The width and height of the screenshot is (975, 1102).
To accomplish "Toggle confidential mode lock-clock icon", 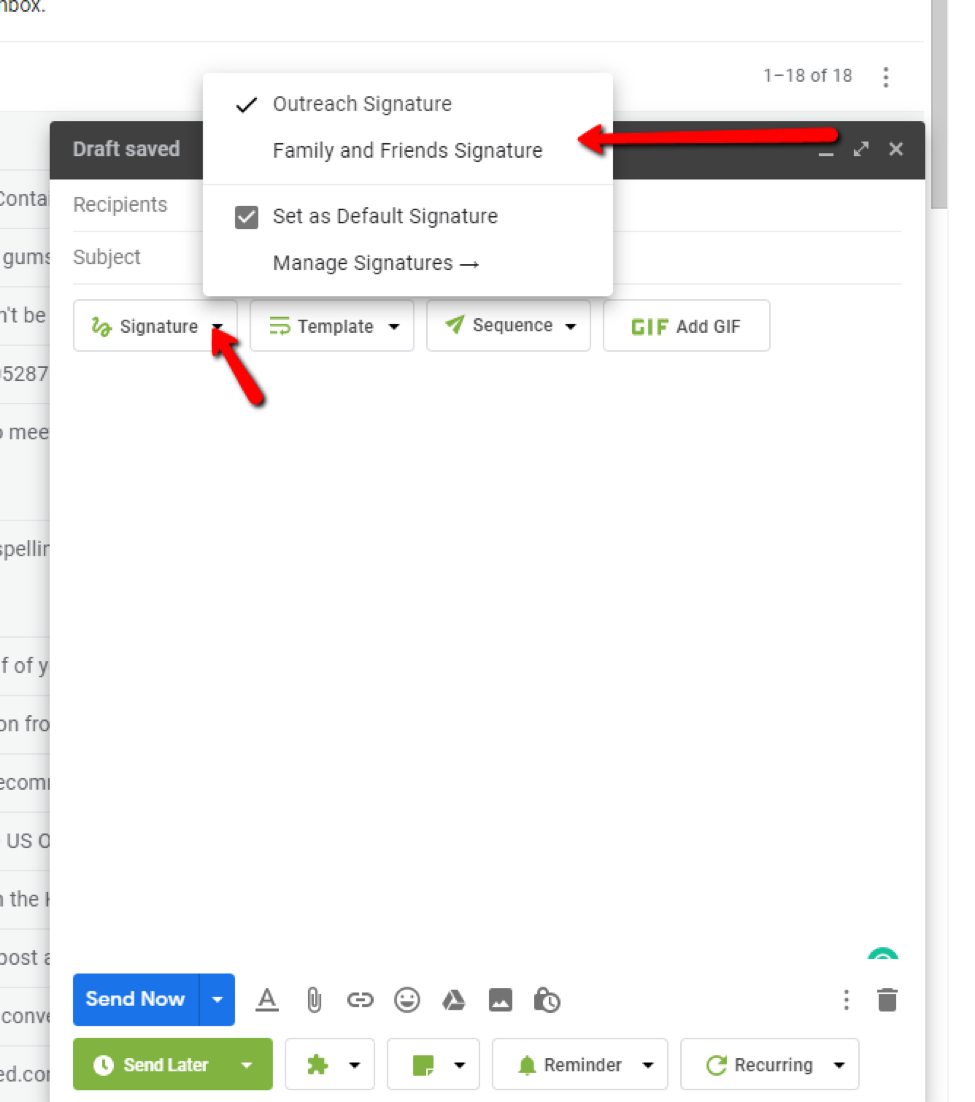I will [547, 1000].
